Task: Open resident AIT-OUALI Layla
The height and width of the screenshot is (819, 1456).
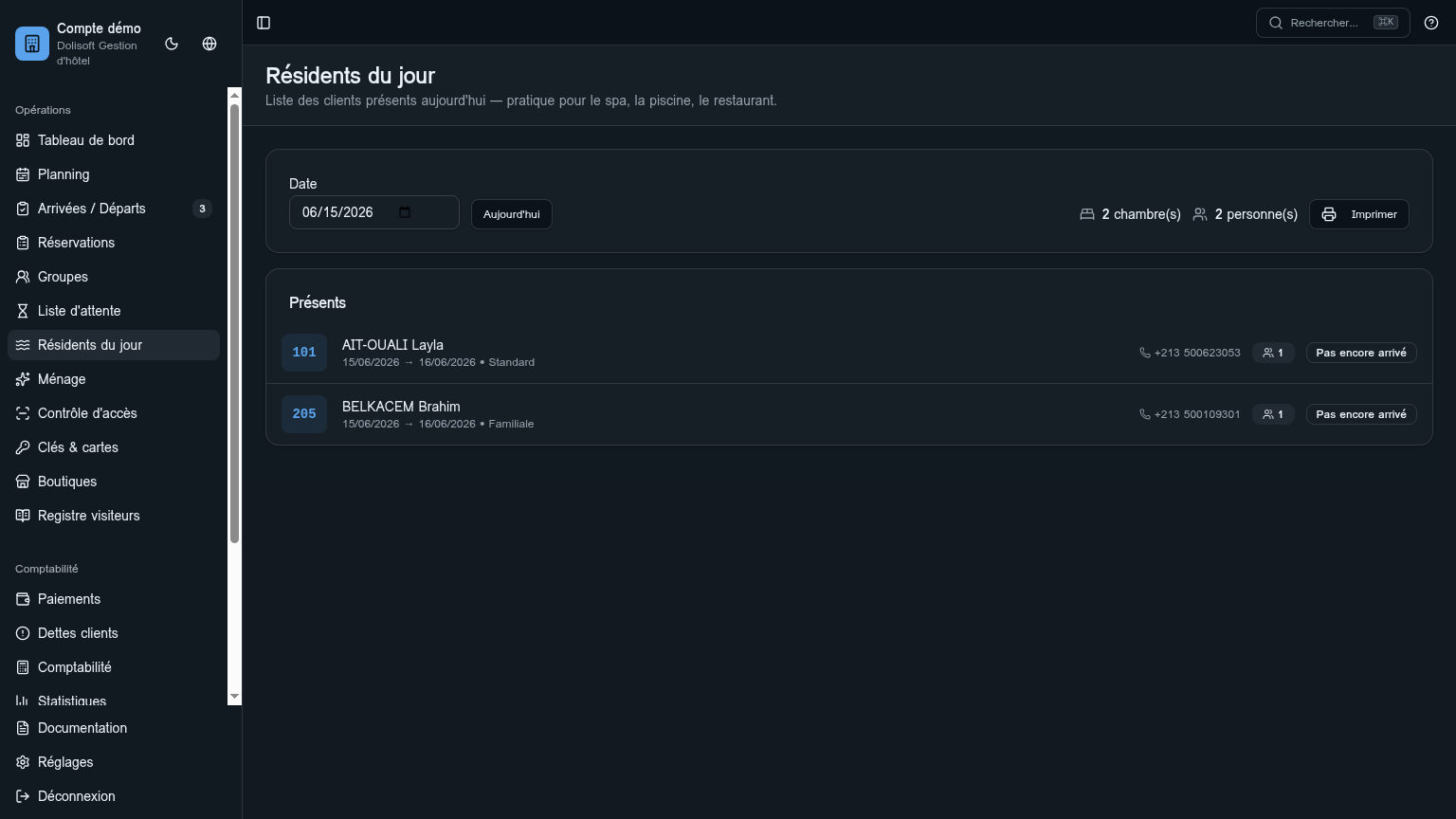Action: (392, 345)
